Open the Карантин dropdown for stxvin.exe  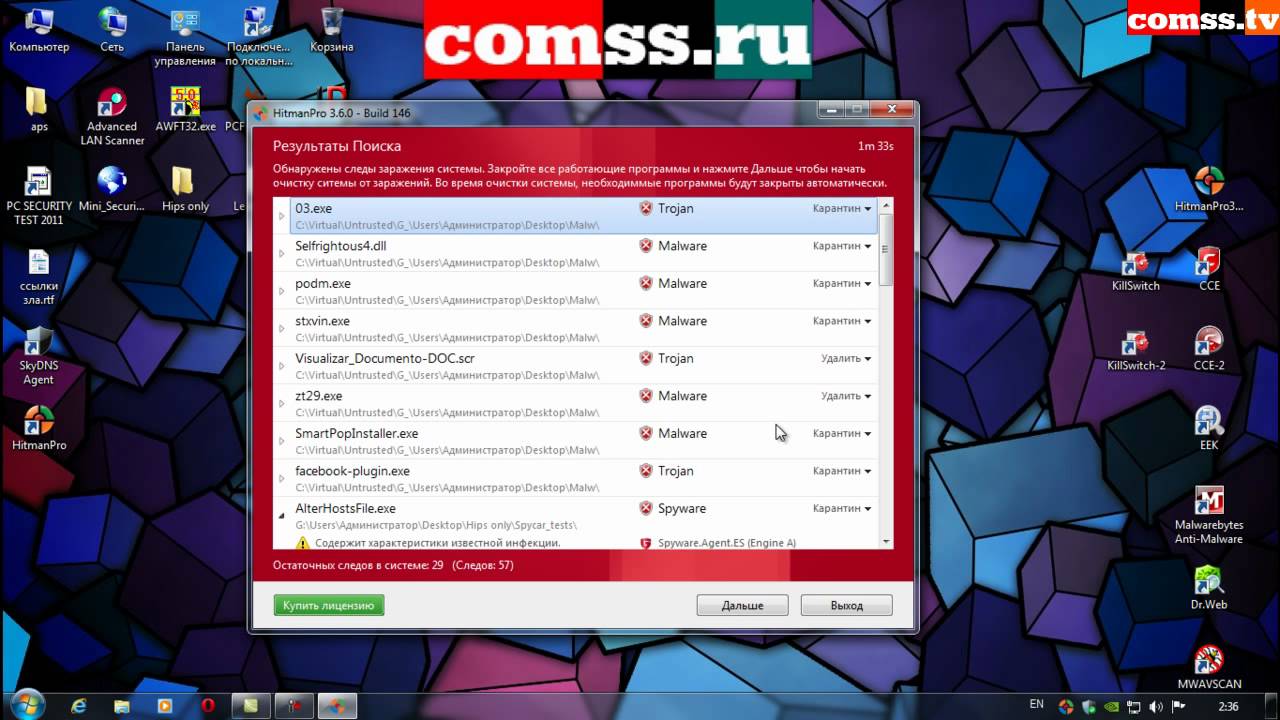(841, 321)
